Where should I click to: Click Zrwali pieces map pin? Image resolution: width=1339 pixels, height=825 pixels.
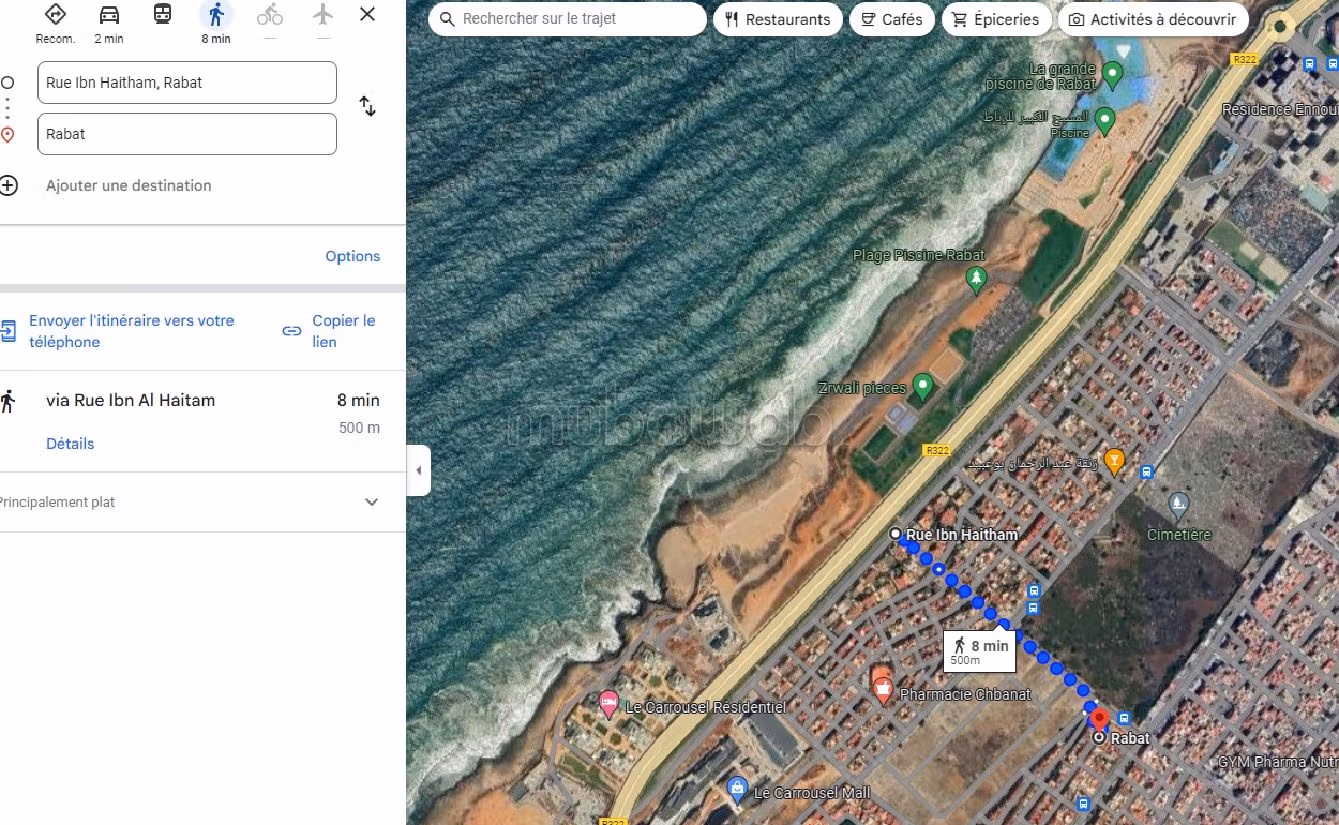[923, 386]
